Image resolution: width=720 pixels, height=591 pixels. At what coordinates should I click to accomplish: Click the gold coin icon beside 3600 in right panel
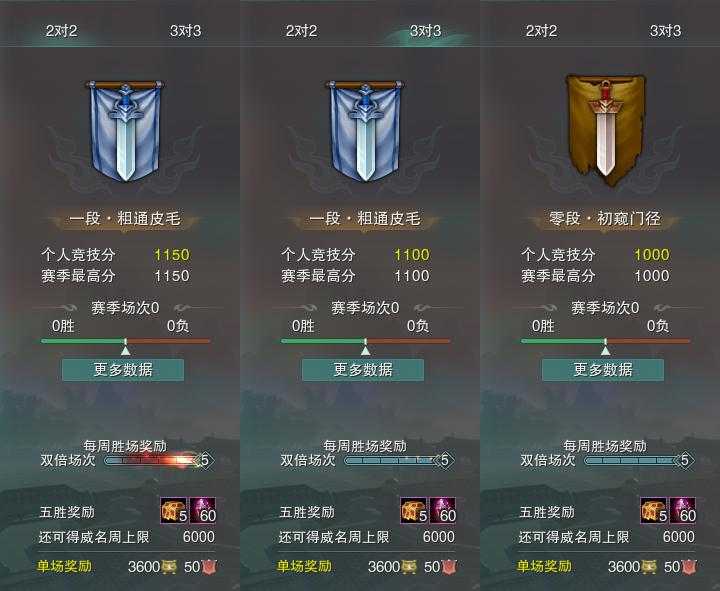[x=648, y=567]
